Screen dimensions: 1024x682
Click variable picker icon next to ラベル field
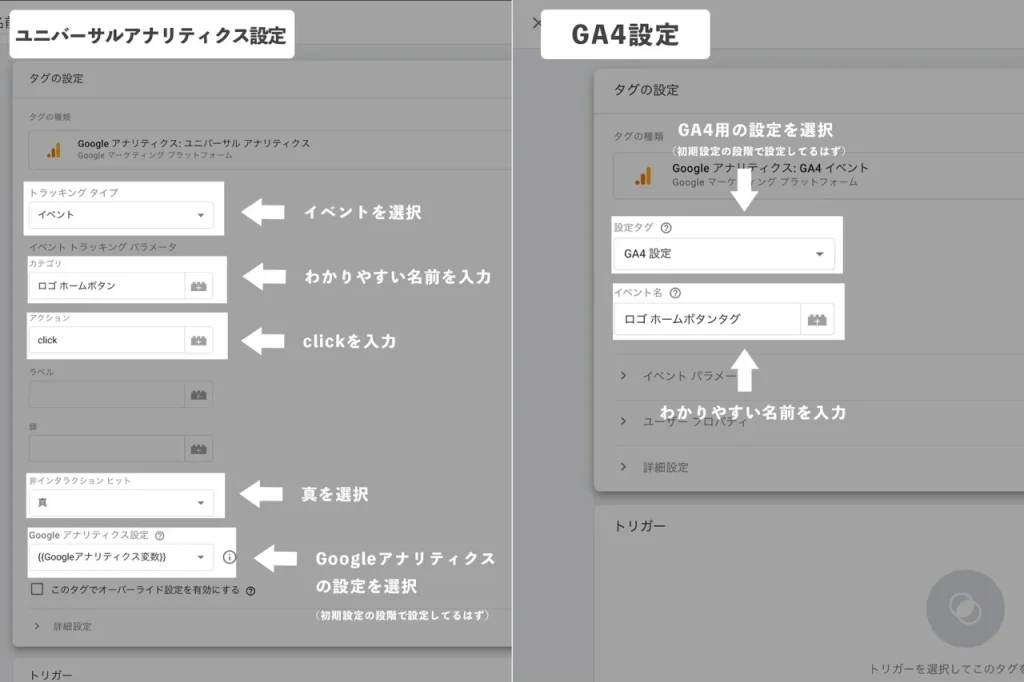(199, 395)
